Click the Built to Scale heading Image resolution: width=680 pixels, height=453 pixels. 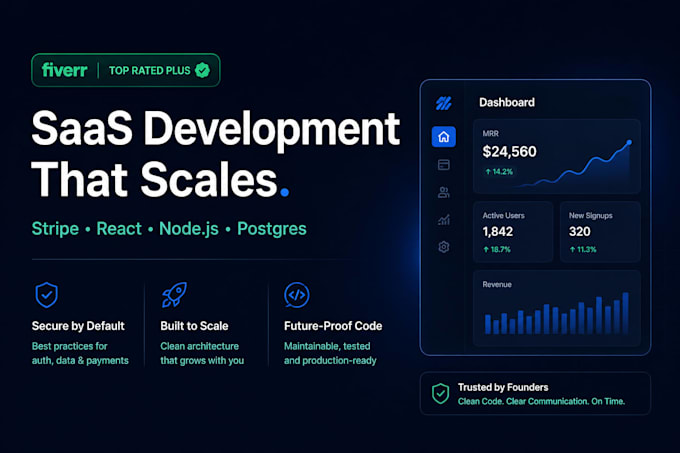(x=194, y=326)
